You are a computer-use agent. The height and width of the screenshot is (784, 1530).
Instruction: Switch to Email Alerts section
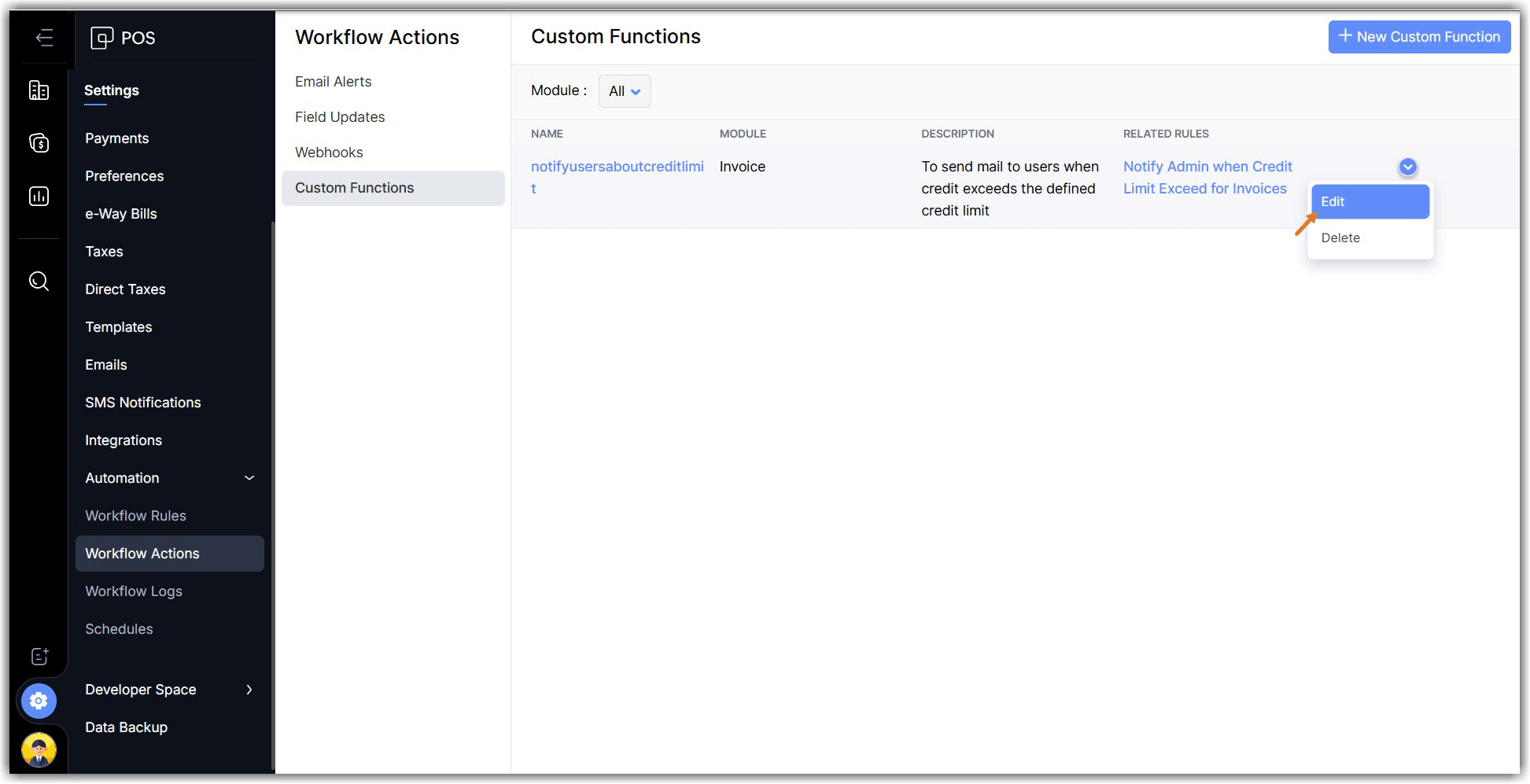(x=333, y=82)
